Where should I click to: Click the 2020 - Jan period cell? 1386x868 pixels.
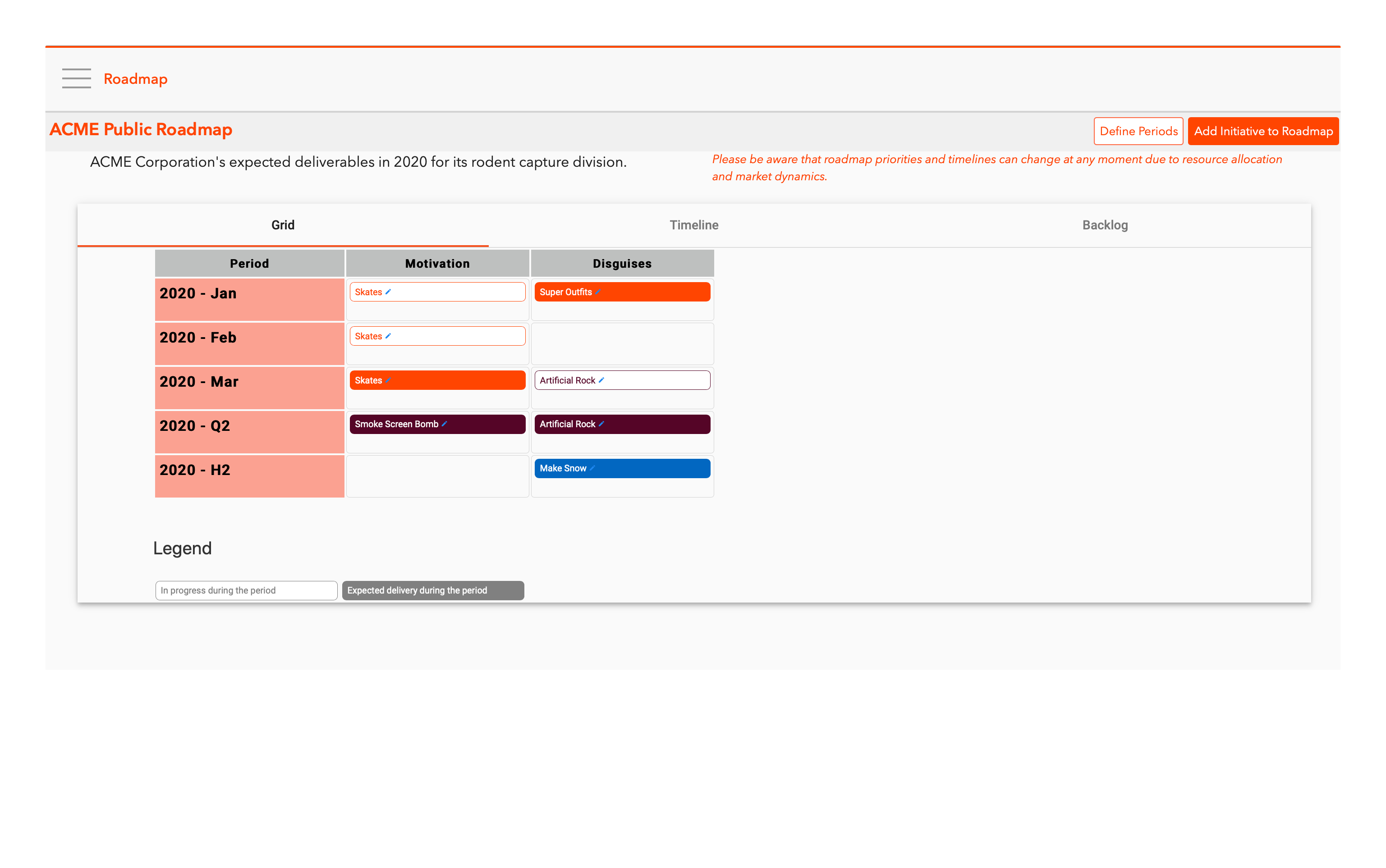[250, 300]
